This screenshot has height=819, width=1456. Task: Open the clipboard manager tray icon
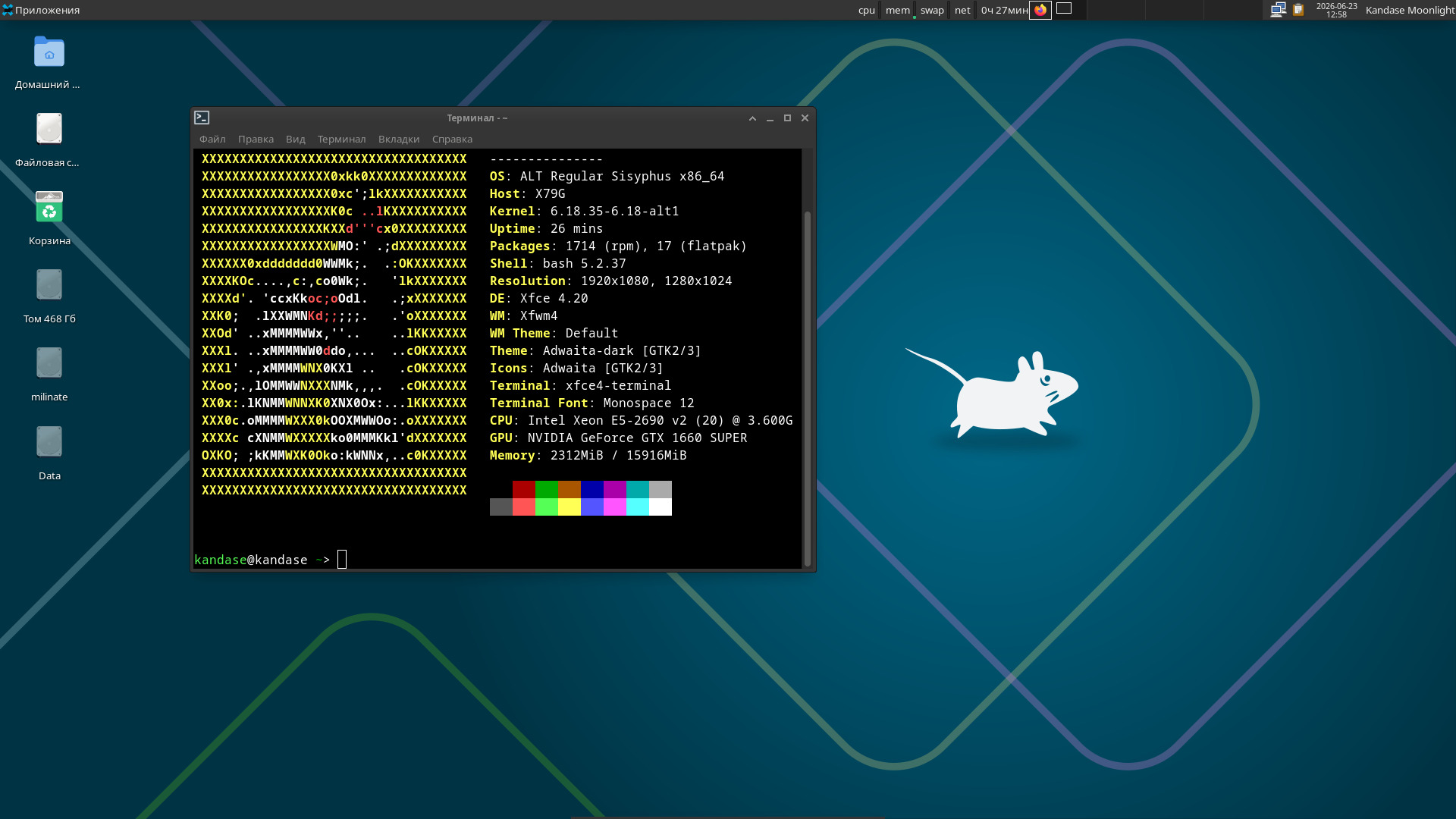1298,10
